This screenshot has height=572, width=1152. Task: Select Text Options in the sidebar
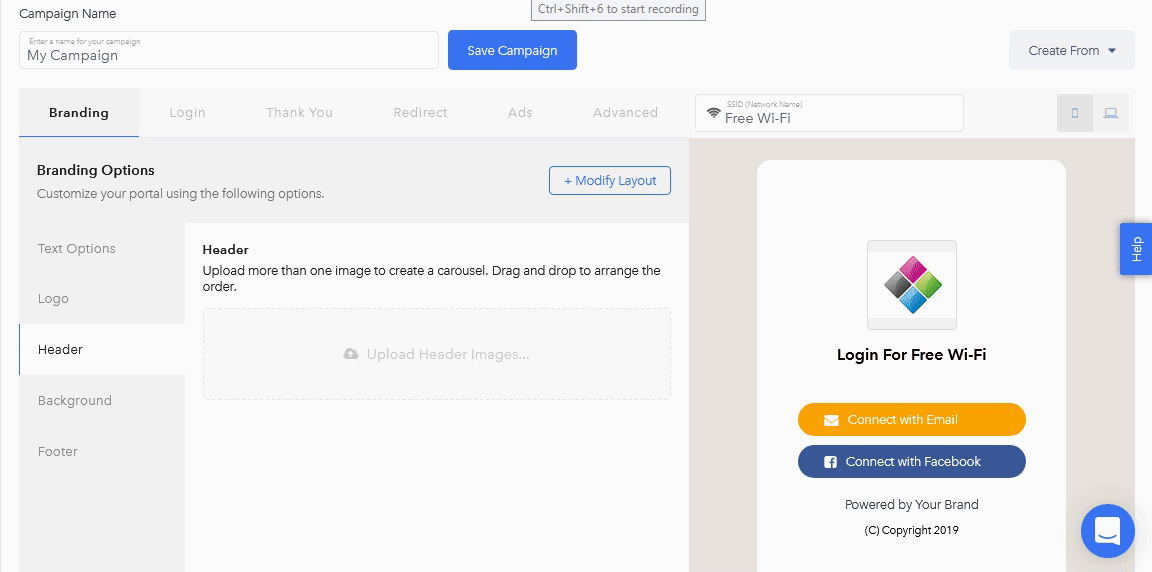(102, 248)
